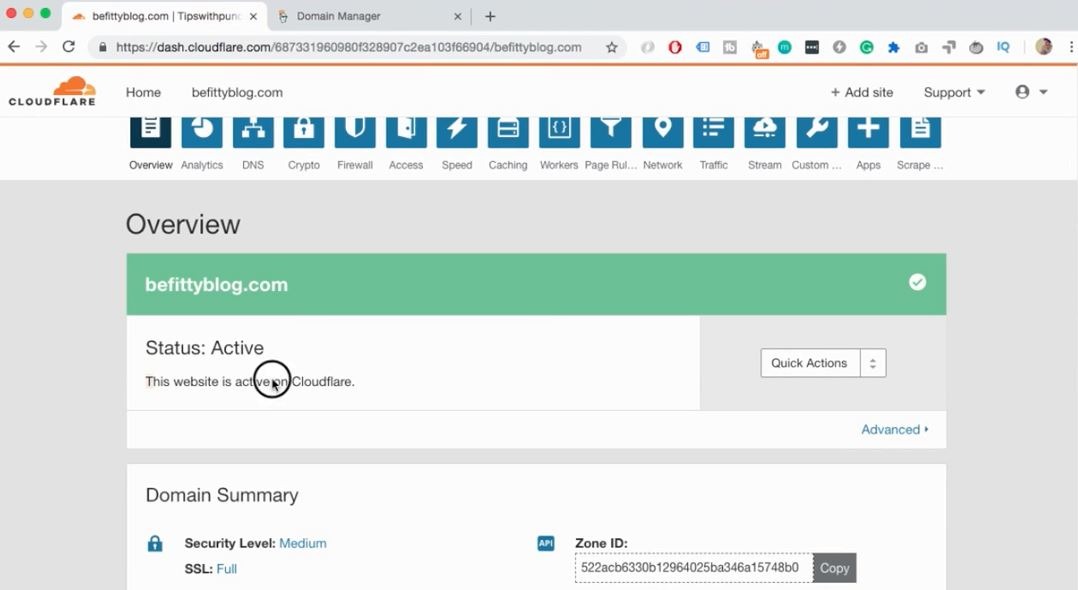Copy the Zone ID

point(835,568)
